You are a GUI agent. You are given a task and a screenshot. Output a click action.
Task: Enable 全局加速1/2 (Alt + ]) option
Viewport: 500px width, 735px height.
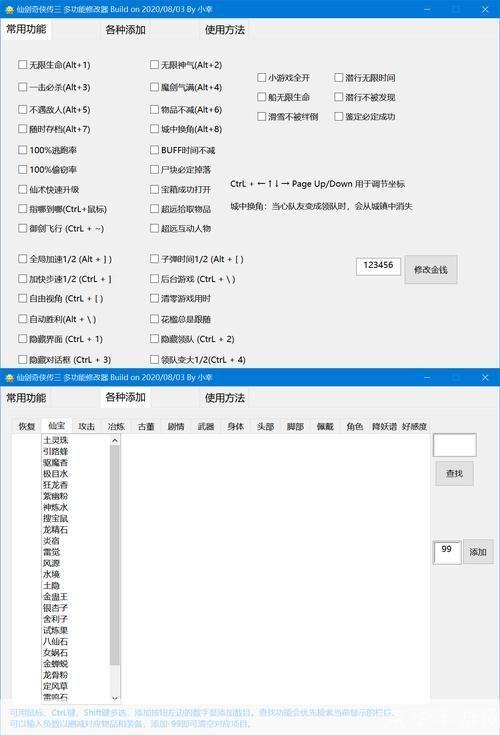click(22, 259)
